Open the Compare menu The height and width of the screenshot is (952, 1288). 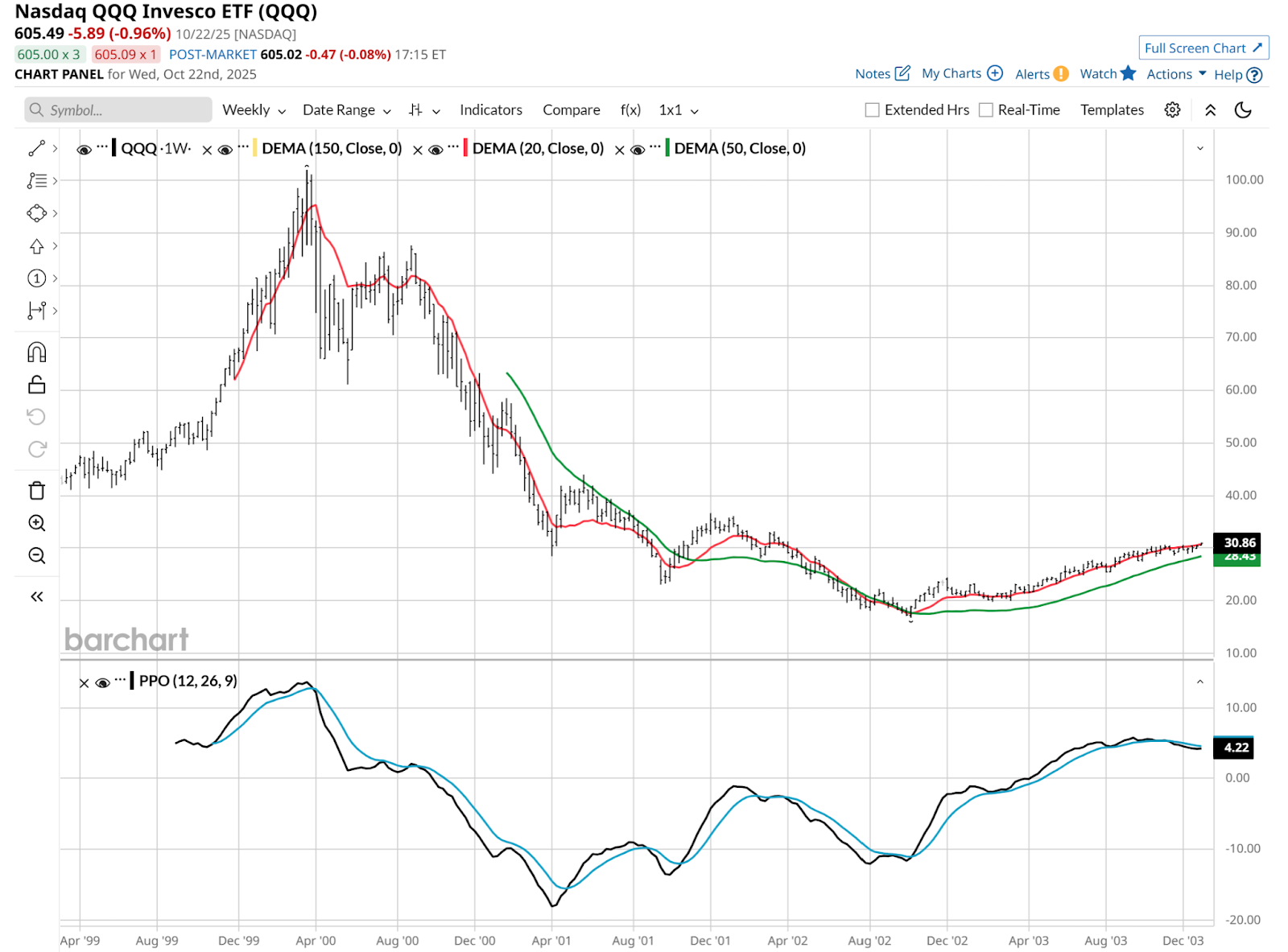tap(572, 110)
